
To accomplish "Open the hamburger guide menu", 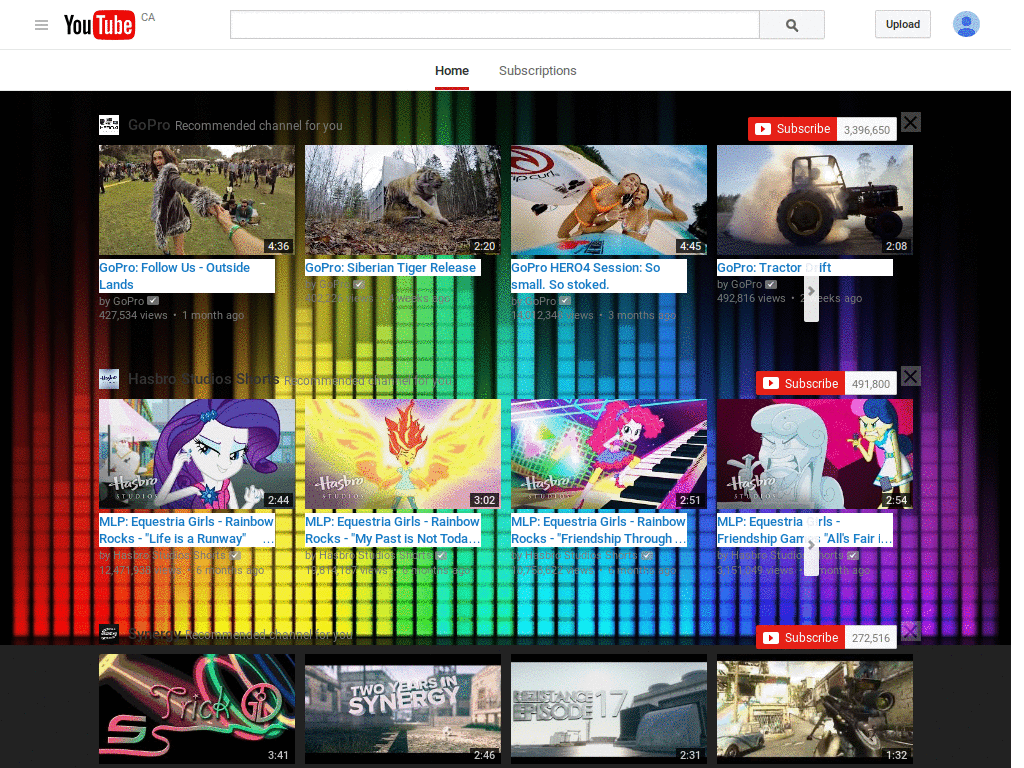I will point(41,25).
